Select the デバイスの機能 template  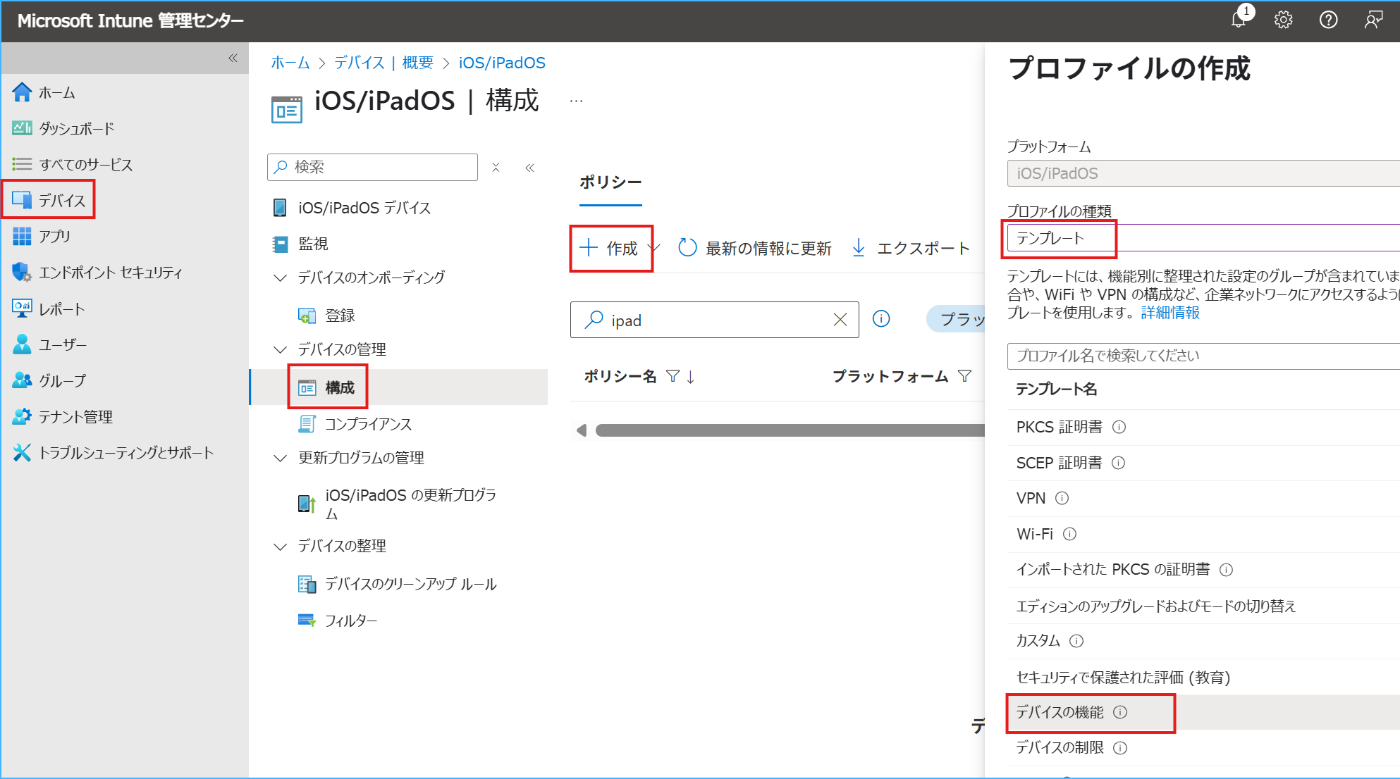[1203, 713]
